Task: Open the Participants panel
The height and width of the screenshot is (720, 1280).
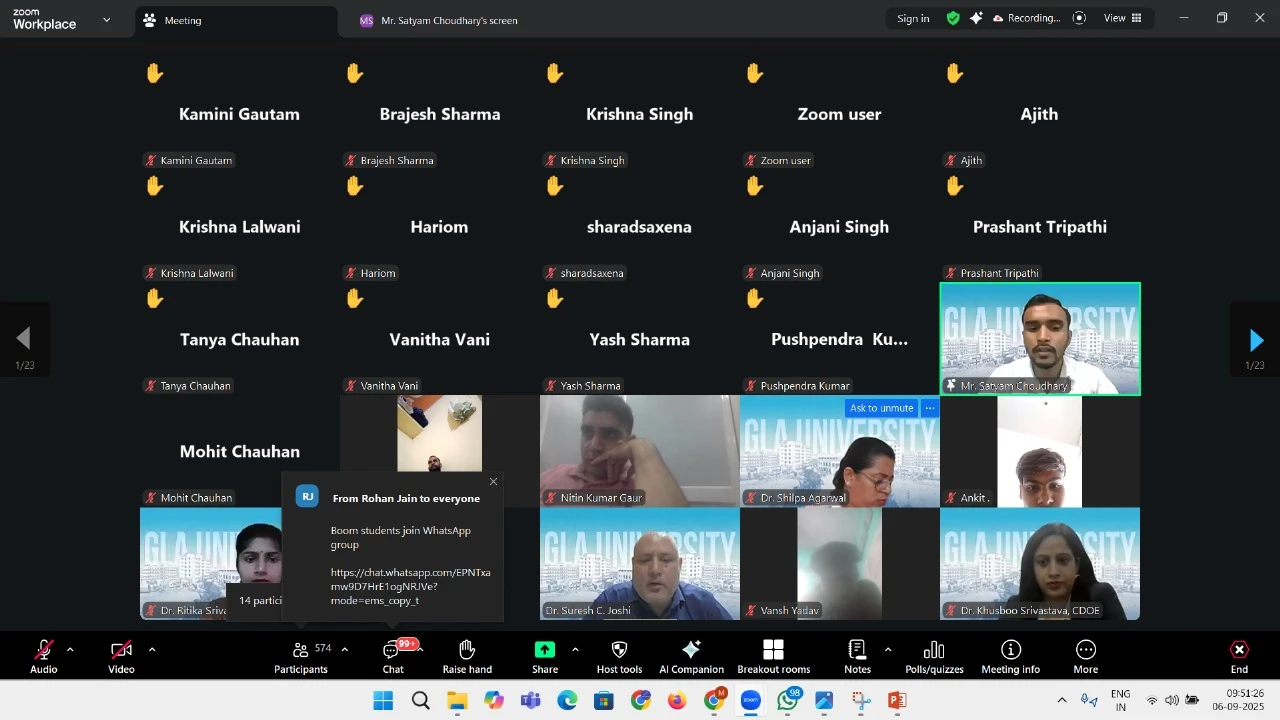Action: click(301, 657)
